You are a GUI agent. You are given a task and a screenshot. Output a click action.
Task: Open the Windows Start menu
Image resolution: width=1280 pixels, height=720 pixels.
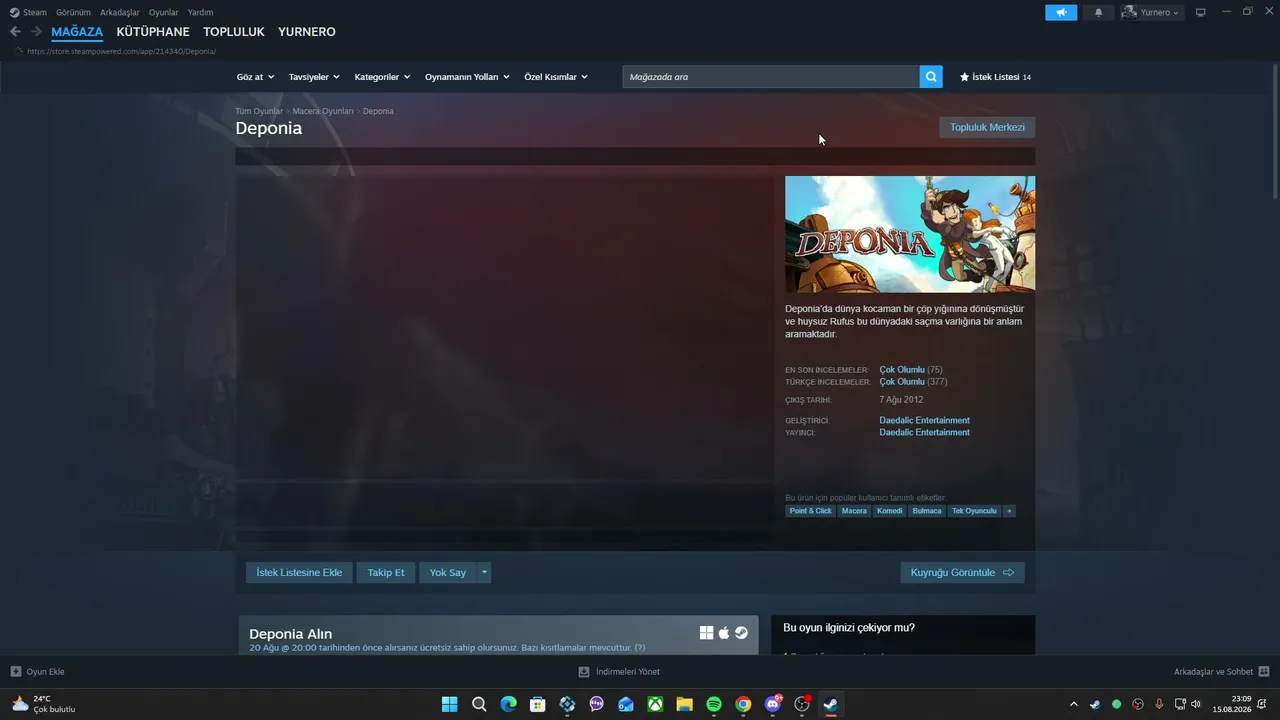[450, 704]
